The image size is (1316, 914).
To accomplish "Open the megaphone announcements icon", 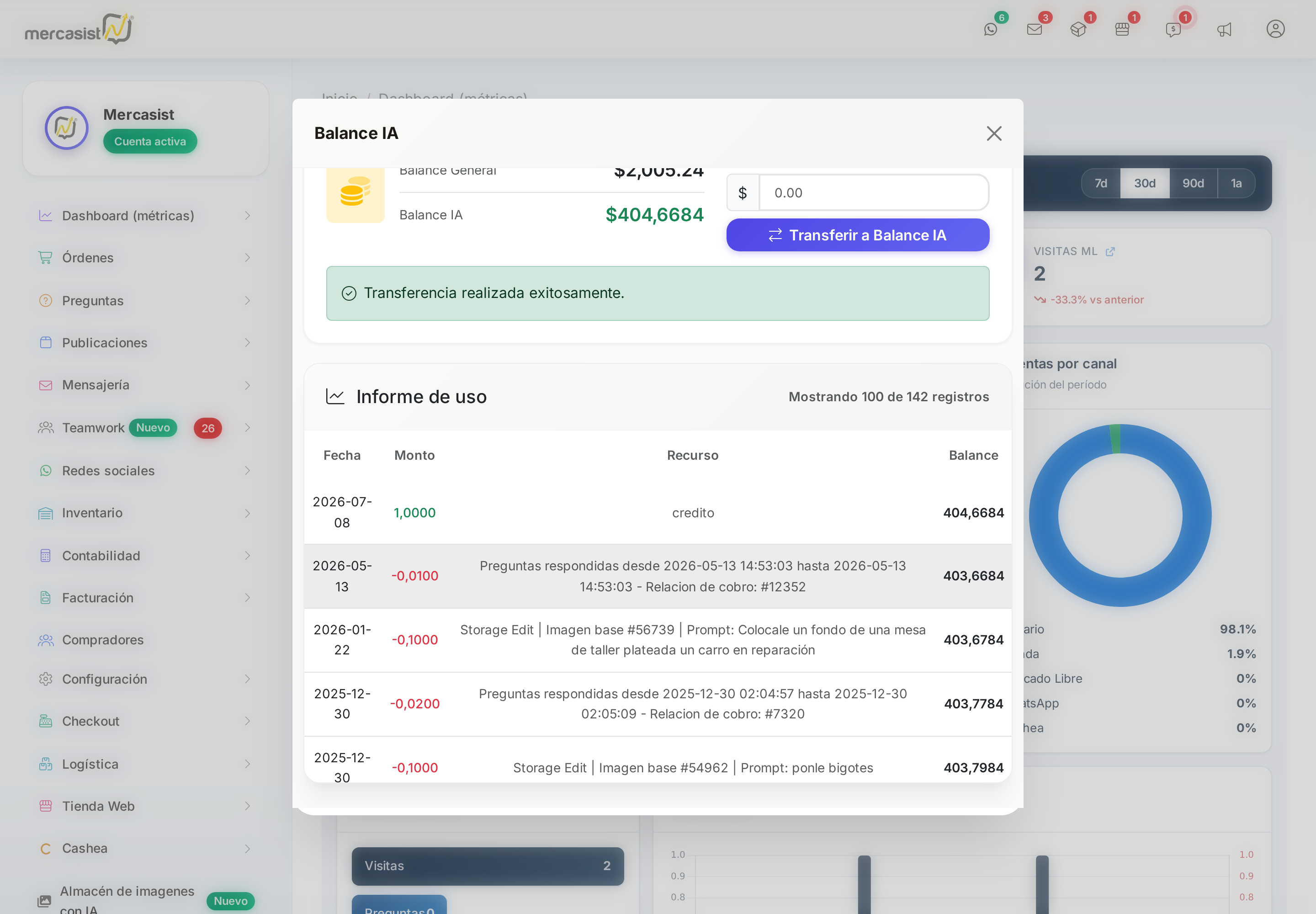I will point(1224,29).
